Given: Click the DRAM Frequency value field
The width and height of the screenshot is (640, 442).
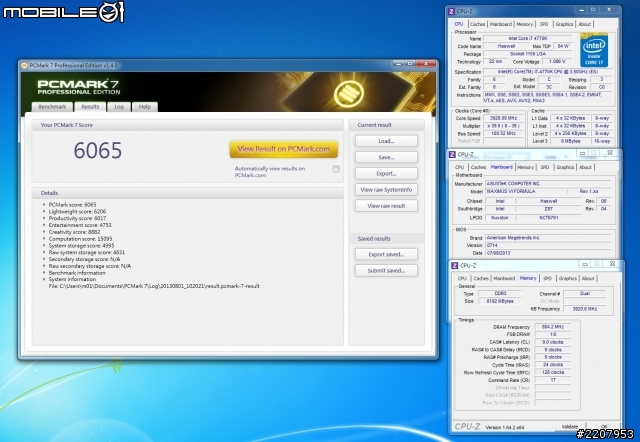Looking at the screenshot, I should [552, 327].
